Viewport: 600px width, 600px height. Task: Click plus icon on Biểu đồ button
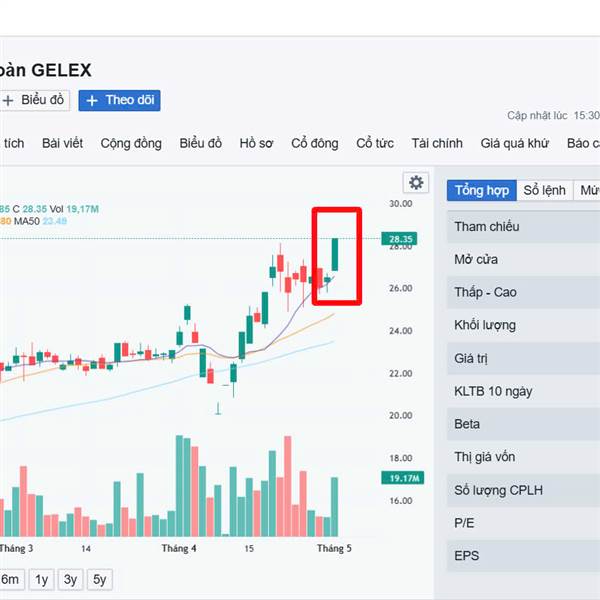(x=8, y=101)
